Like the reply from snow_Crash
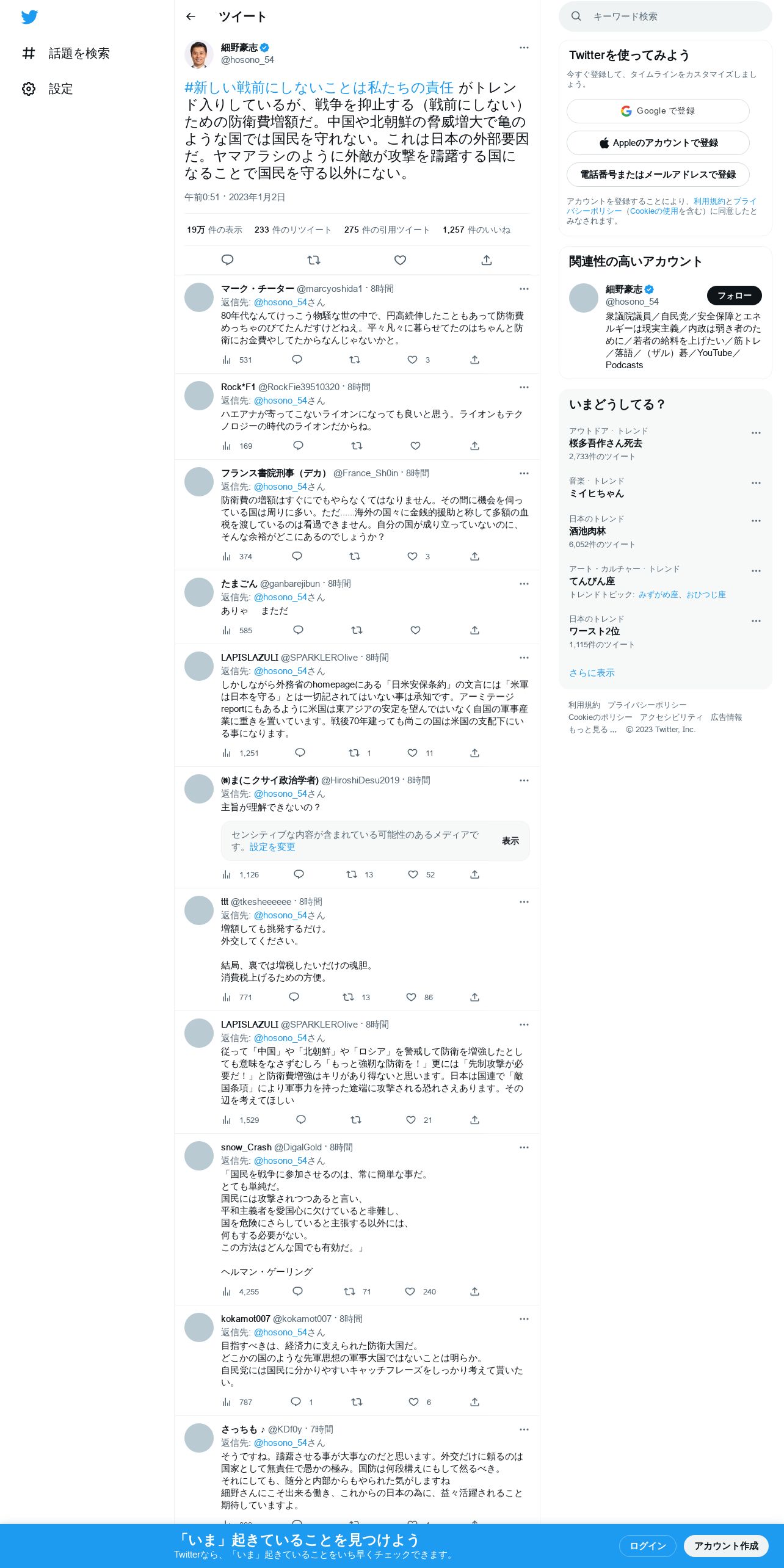 tap(410, 1291)
